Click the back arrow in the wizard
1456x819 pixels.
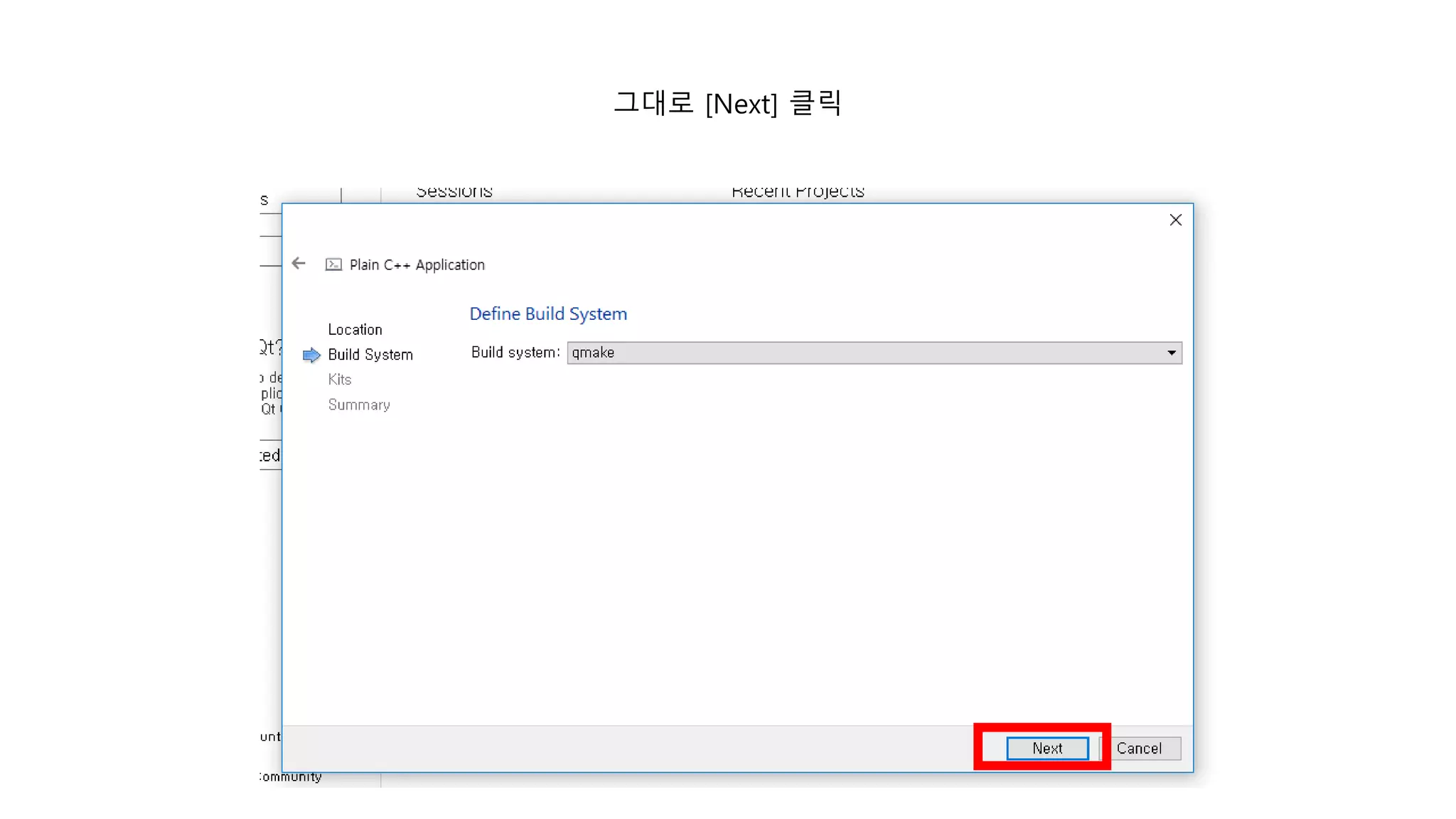click(x=299, y=264)
